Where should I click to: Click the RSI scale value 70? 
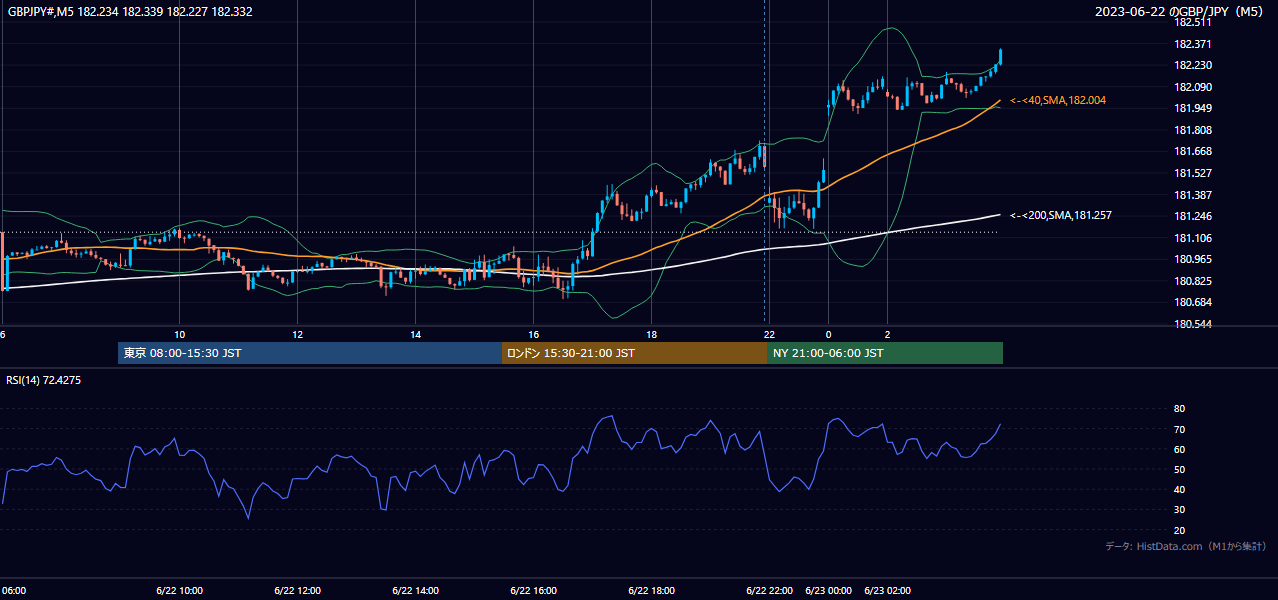point(1179,429)
